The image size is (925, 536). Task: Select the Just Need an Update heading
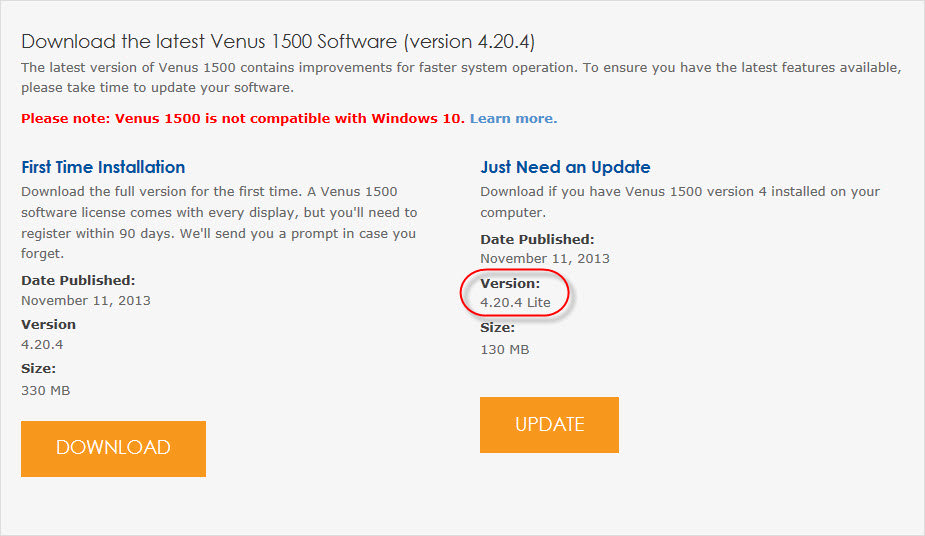coord(565,167)
